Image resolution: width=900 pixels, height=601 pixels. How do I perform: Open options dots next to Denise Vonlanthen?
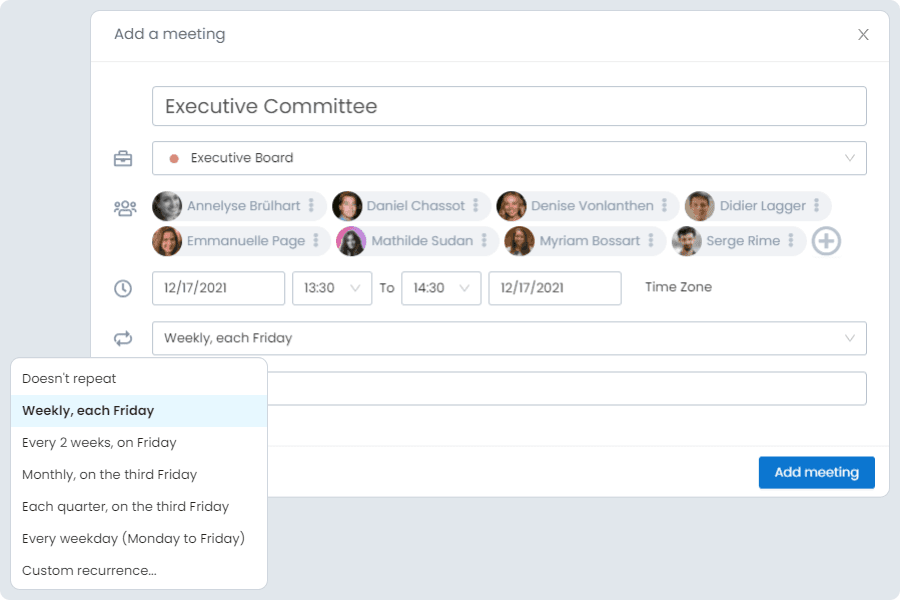tap(664, 206)
